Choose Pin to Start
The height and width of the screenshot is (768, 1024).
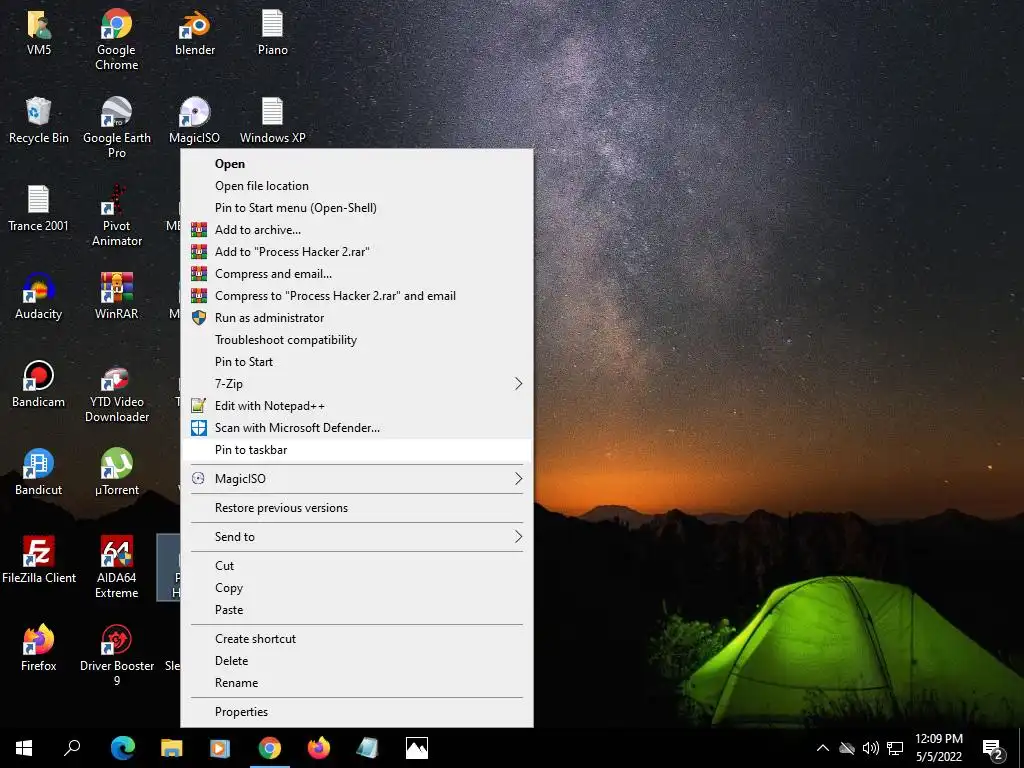pyautogui.click(x=357, y=362)
